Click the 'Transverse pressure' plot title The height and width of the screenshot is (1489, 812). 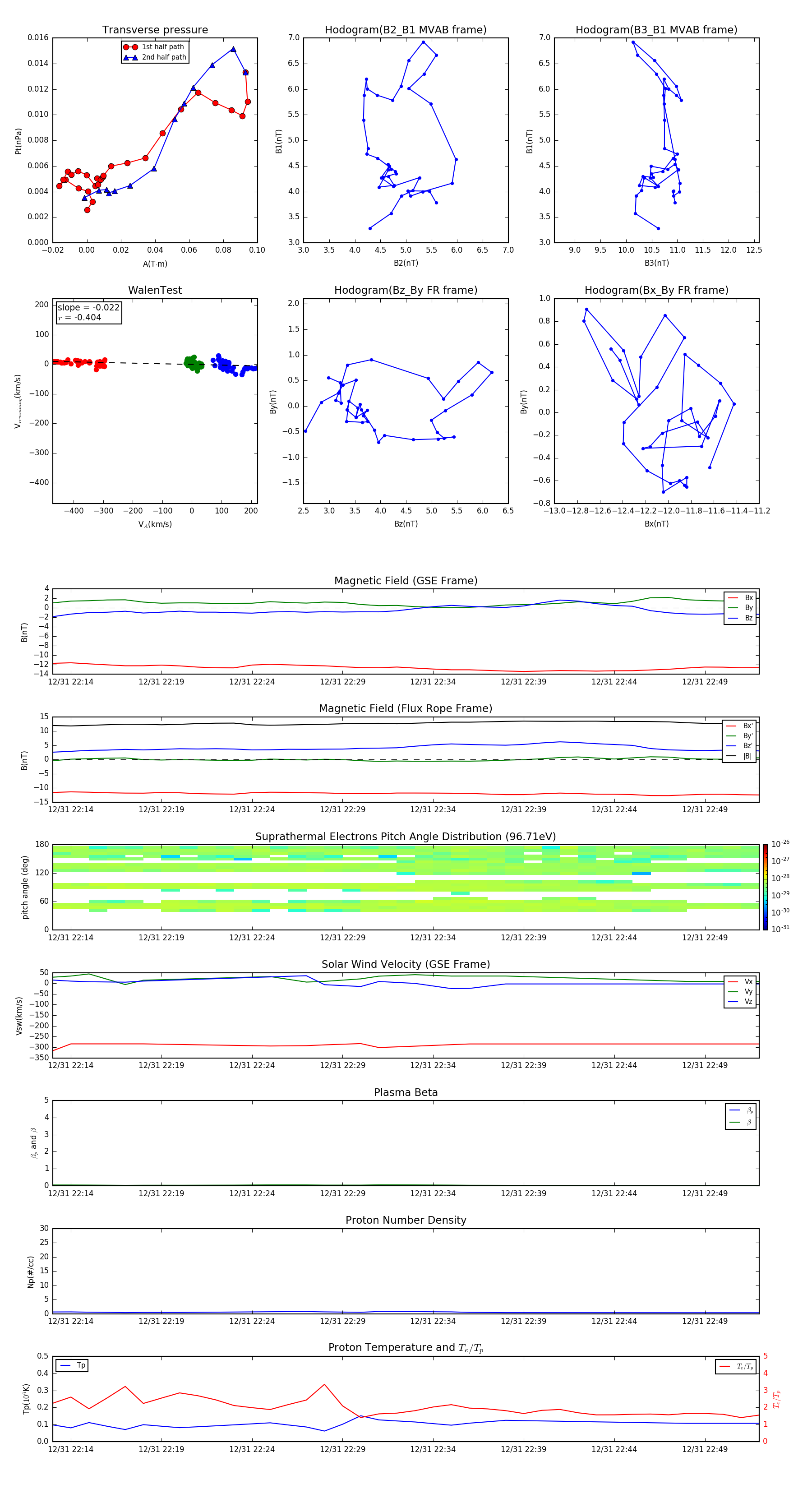pyautogui.click(x=155, y=29)
